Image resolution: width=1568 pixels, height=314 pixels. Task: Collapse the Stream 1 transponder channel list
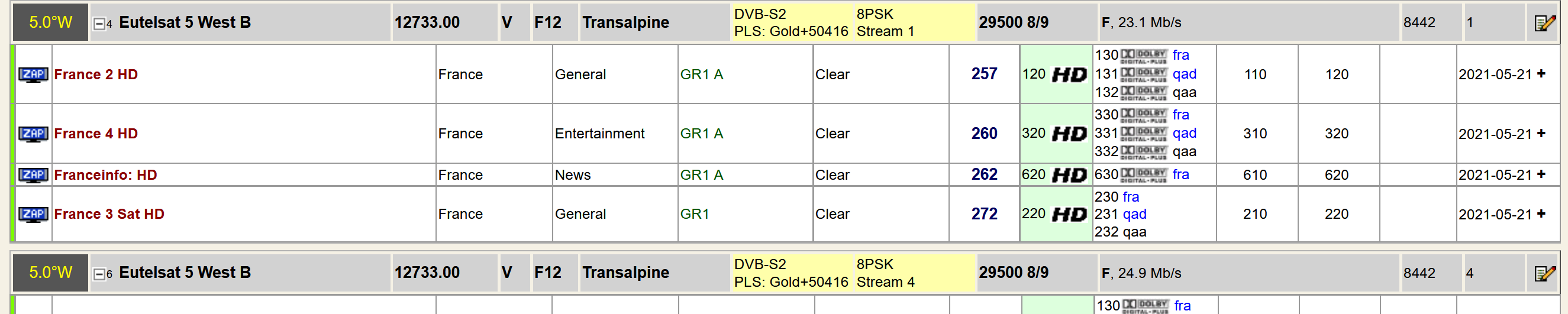[x=99, y=24]
